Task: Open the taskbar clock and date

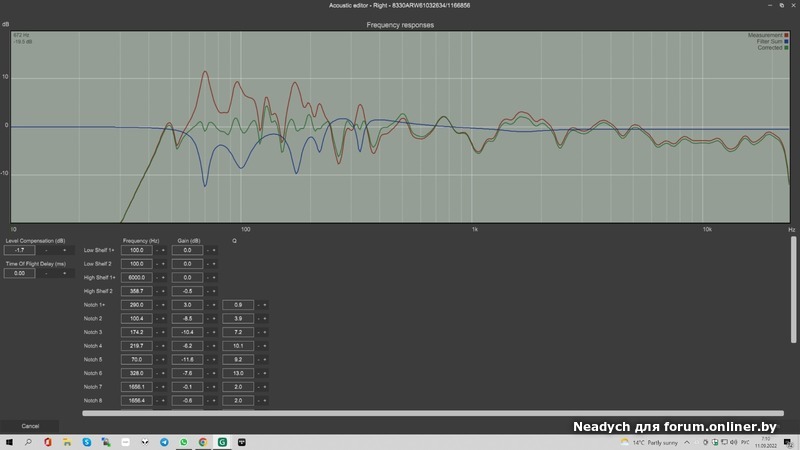Action: click(x=765, y=442)
